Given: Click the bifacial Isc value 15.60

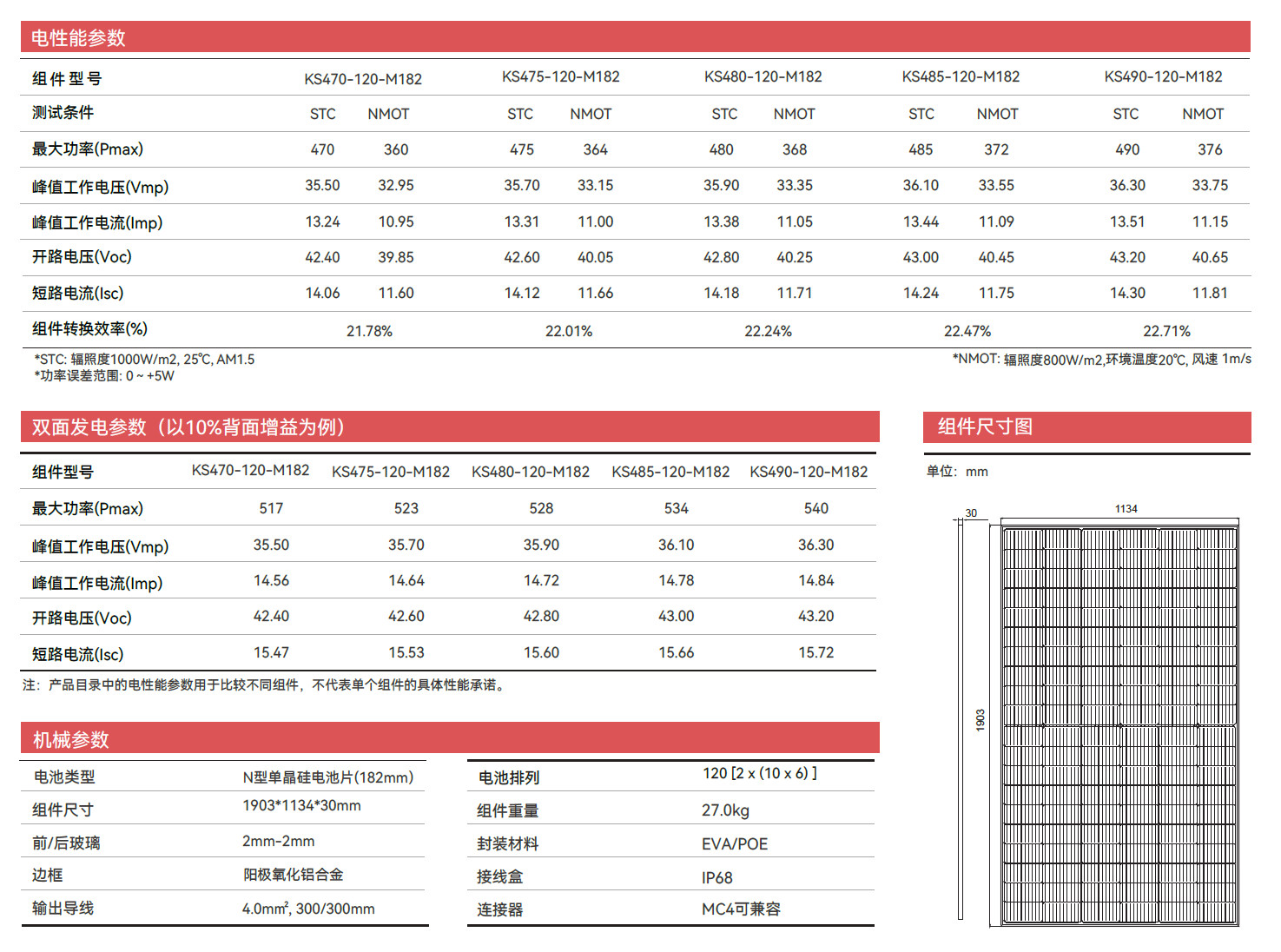Looking at the screenshot, I should point(541,652).
